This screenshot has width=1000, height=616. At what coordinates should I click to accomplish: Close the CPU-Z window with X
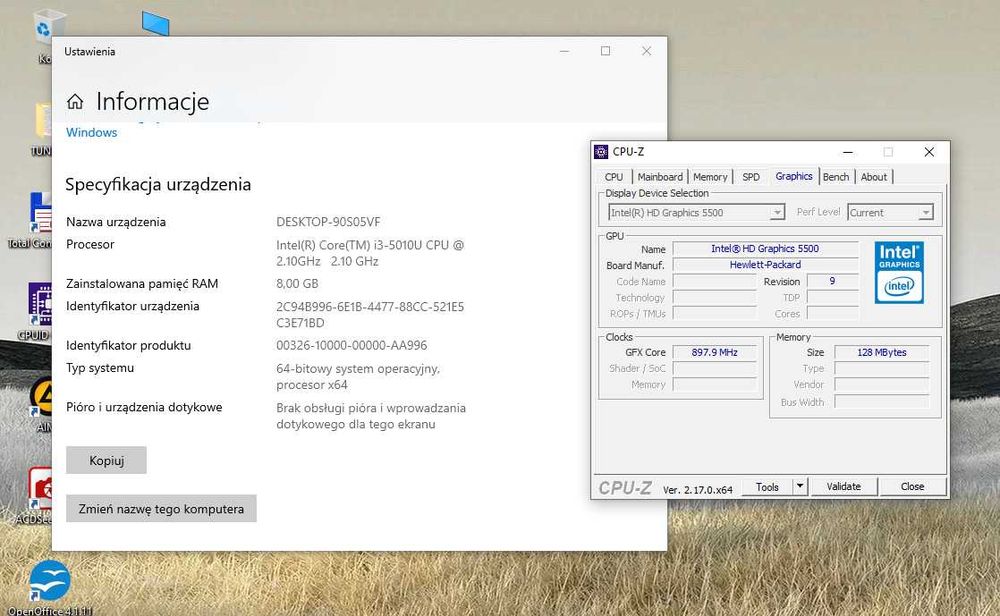pos(929,152)
